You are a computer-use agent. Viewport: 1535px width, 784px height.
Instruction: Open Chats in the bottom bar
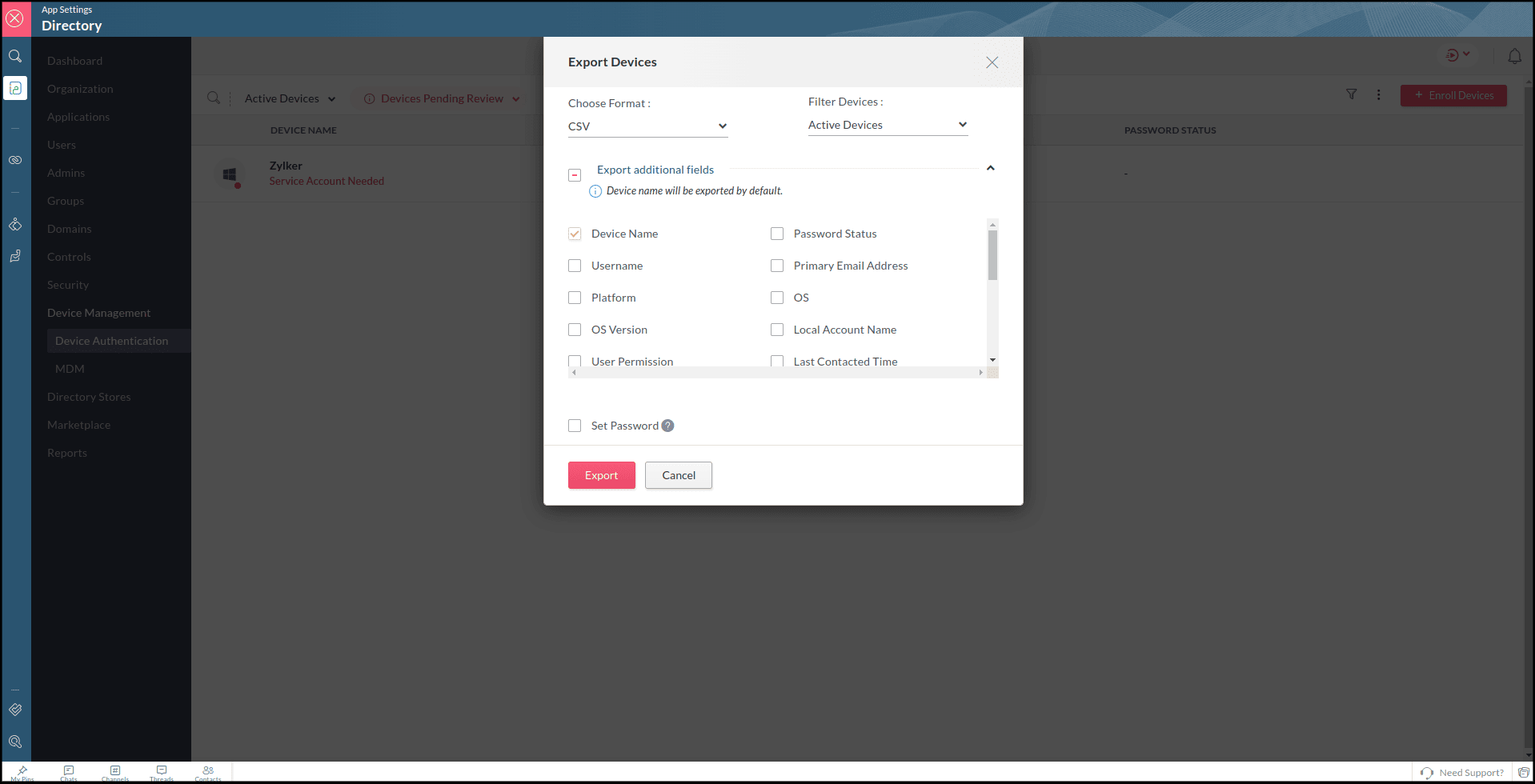[69, 773]
